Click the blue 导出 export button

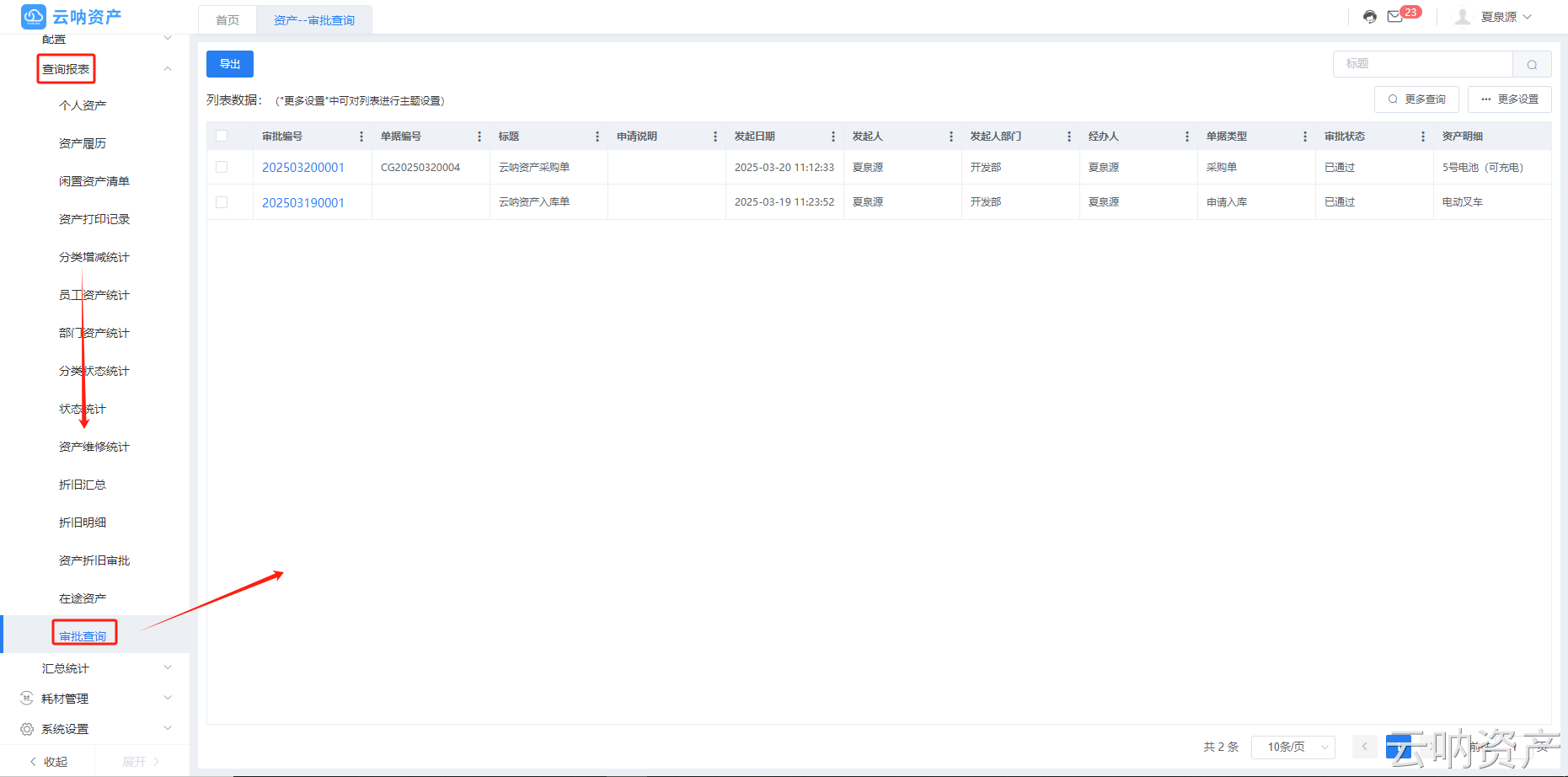[x=230, y=64]
